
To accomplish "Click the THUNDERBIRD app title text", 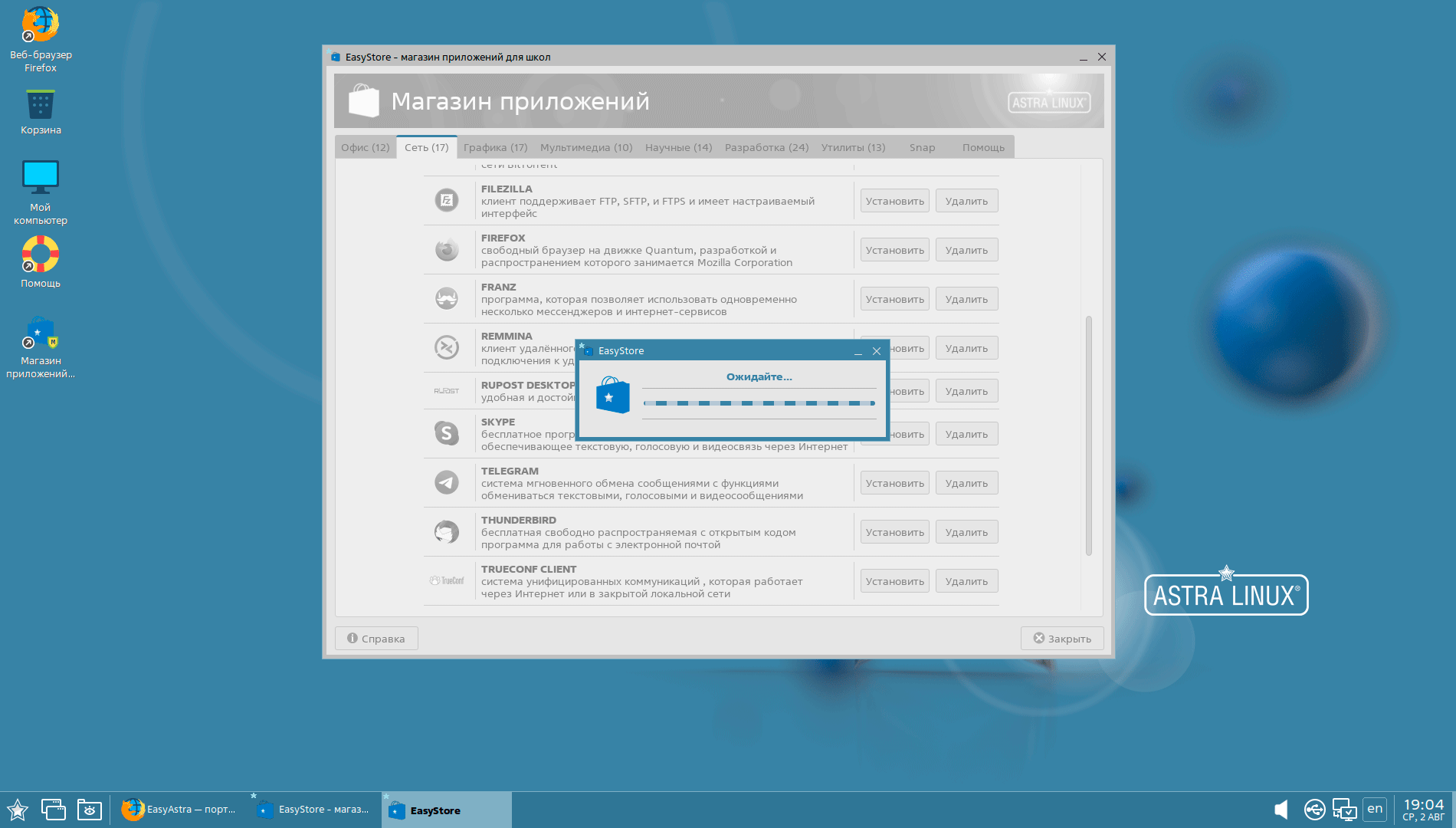I will point(519,520).
